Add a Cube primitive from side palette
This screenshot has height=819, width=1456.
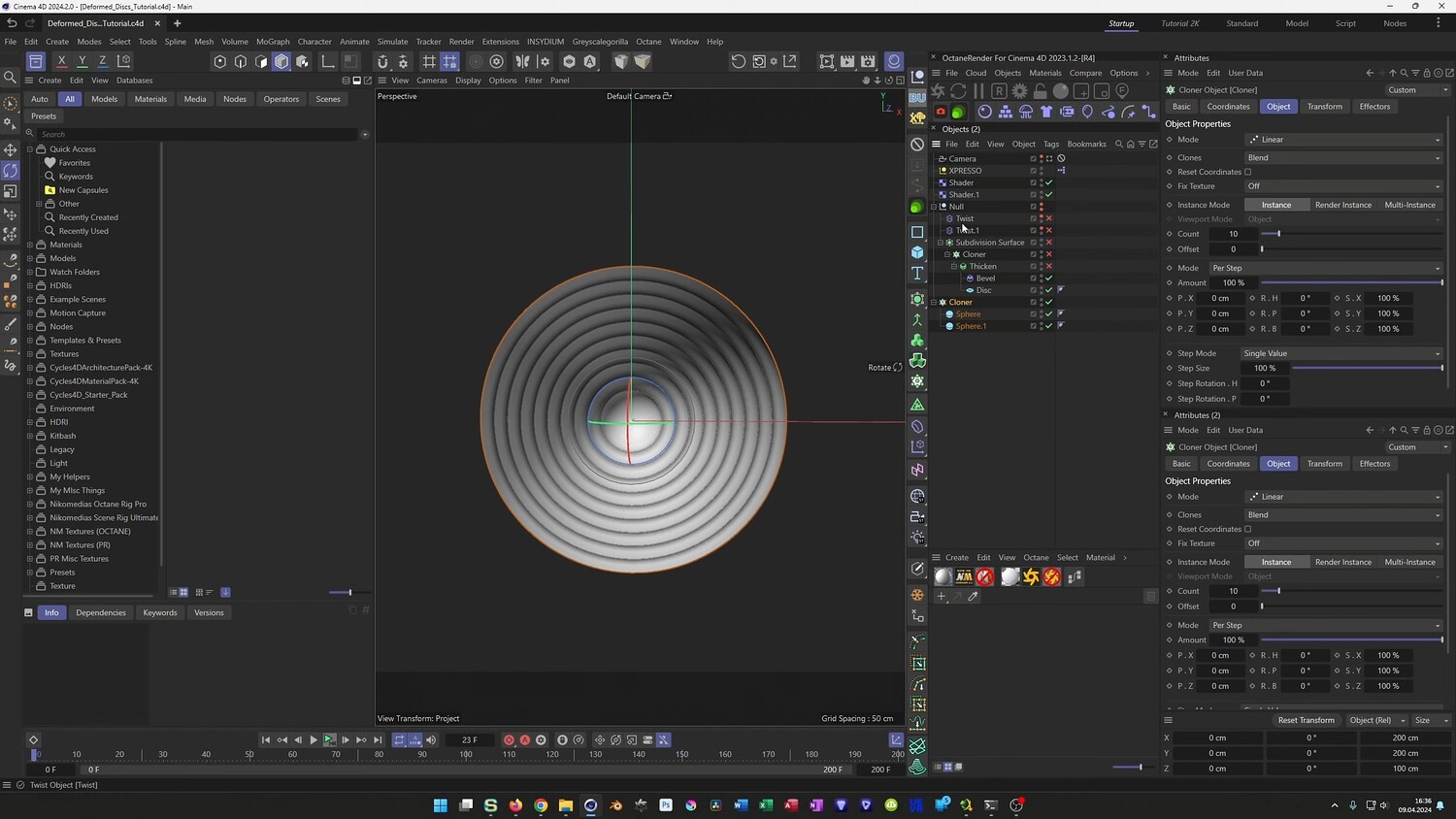(917, 252)
